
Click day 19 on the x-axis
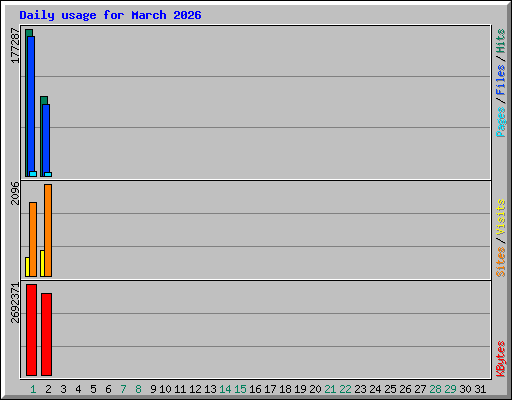point(300,389)
